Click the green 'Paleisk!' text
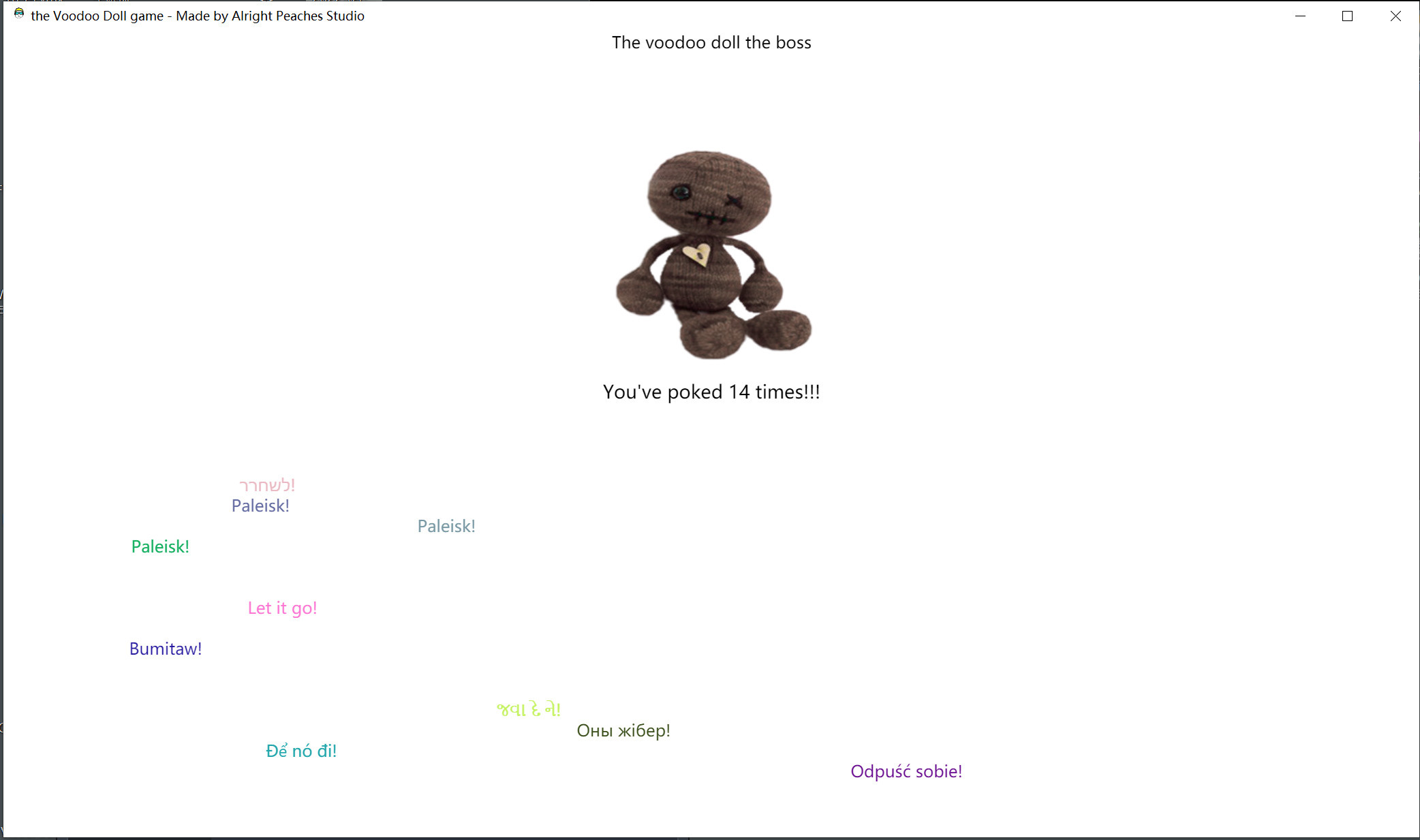The image size is (1420, 840). click(x=159, y=546)
